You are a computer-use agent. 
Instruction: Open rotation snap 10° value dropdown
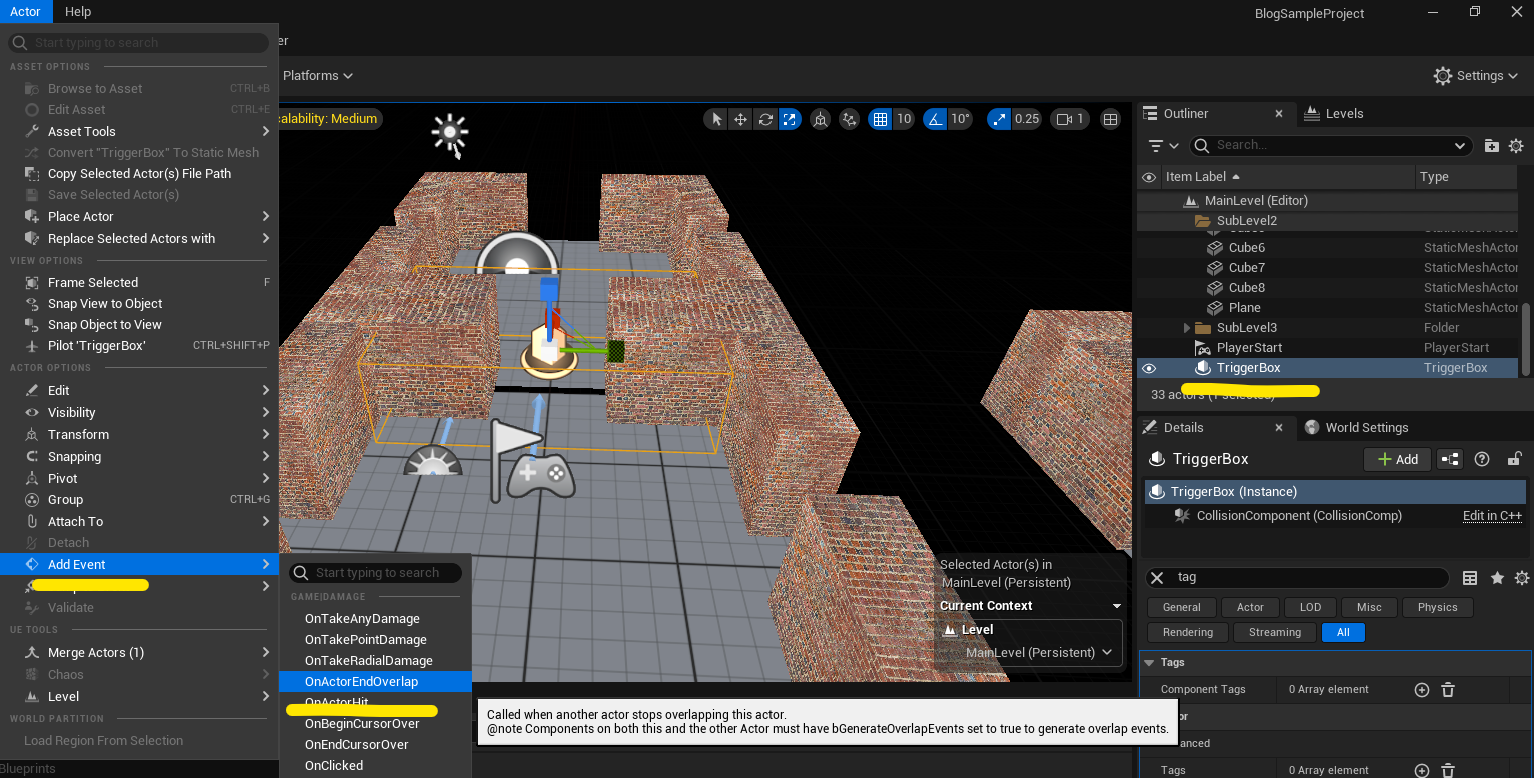(x=960, y=119)
